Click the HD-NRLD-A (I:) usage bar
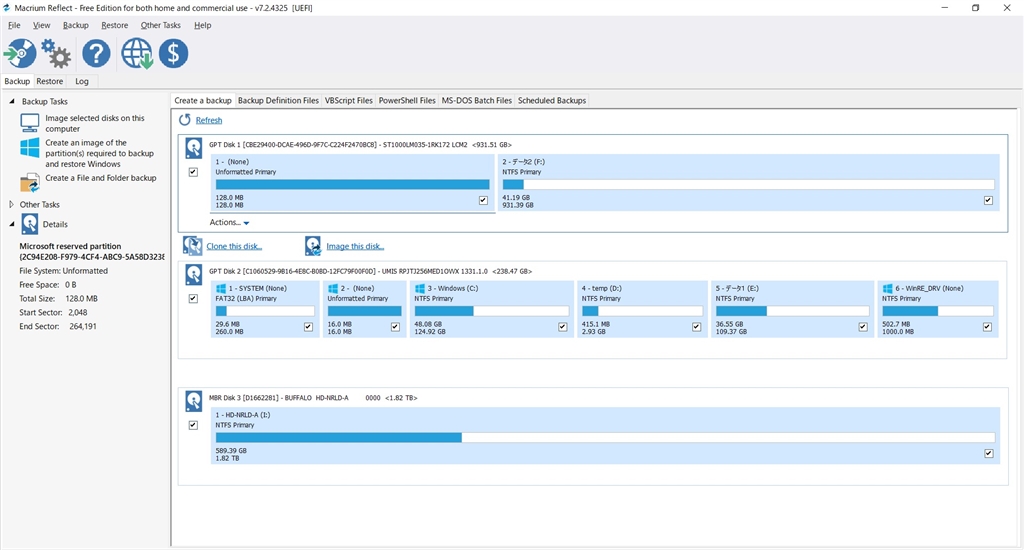Screen dimensions: 1024x550 [605, 438]
